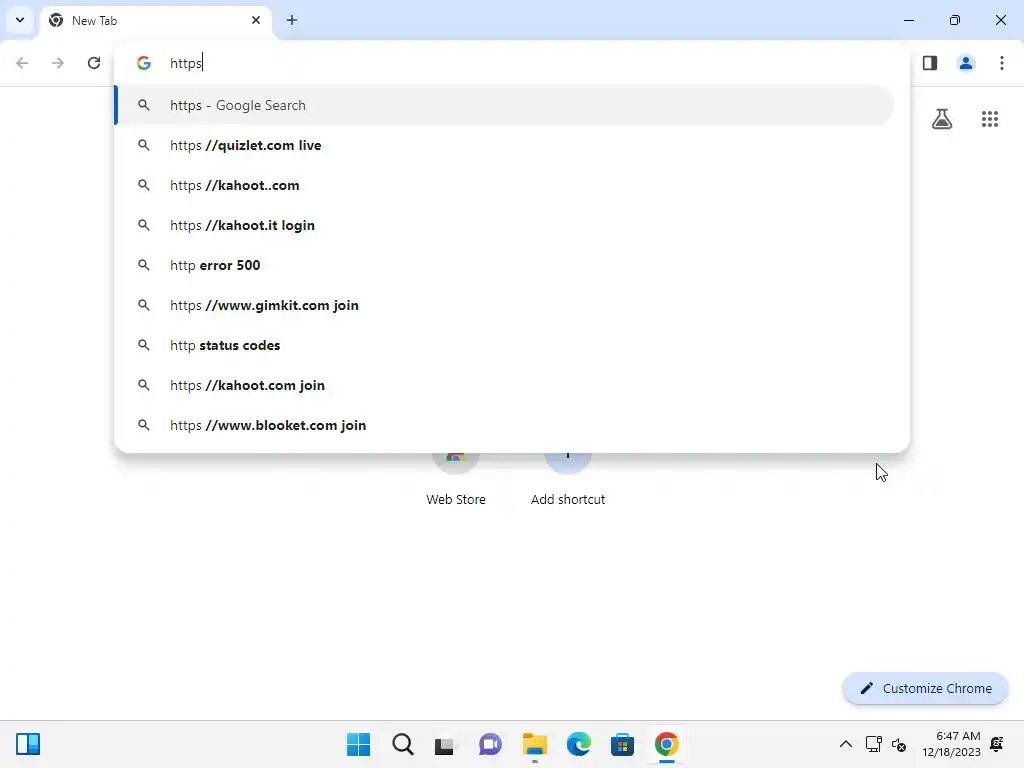This screenshot has height=768, width=1024.
Task: Select 'https //quizlet.com live' suggestion
Action: click(504, 145)
